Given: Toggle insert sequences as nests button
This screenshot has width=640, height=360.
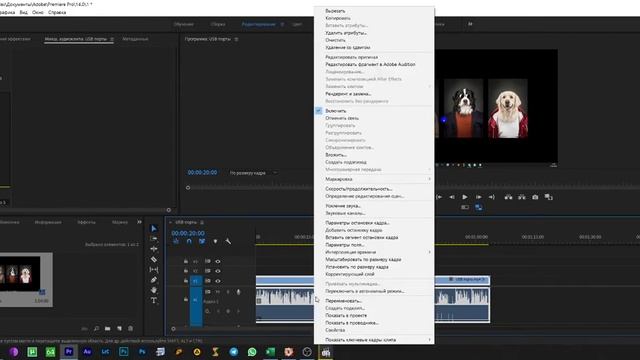Looking at the screenshot, I should point(176,241).
